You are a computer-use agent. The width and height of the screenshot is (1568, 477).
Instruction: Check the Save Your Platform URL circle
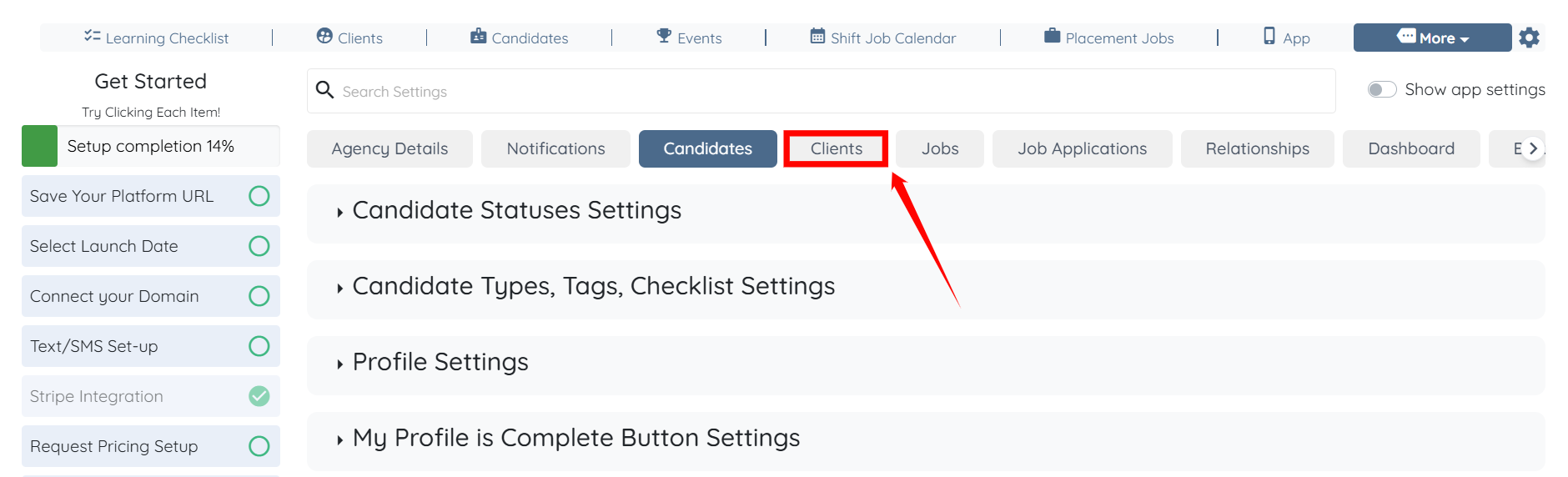pyautogui.click(x=259, y=196)
